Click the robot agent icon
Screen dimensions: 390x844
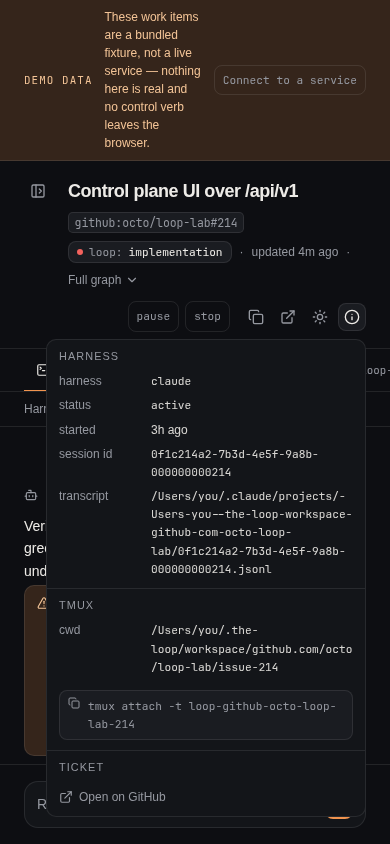(31, 495)
